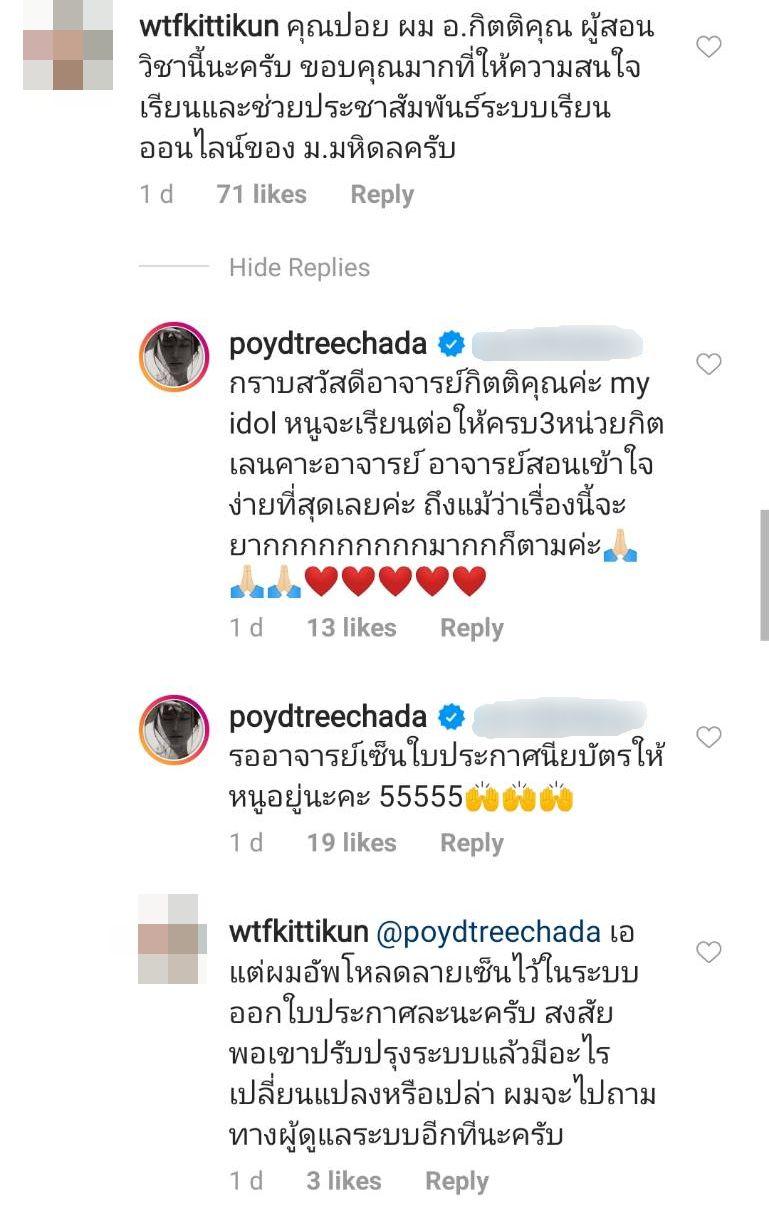
Task: Like poydtreechada's 55555 reply heart icon
Action: [708, 738]
